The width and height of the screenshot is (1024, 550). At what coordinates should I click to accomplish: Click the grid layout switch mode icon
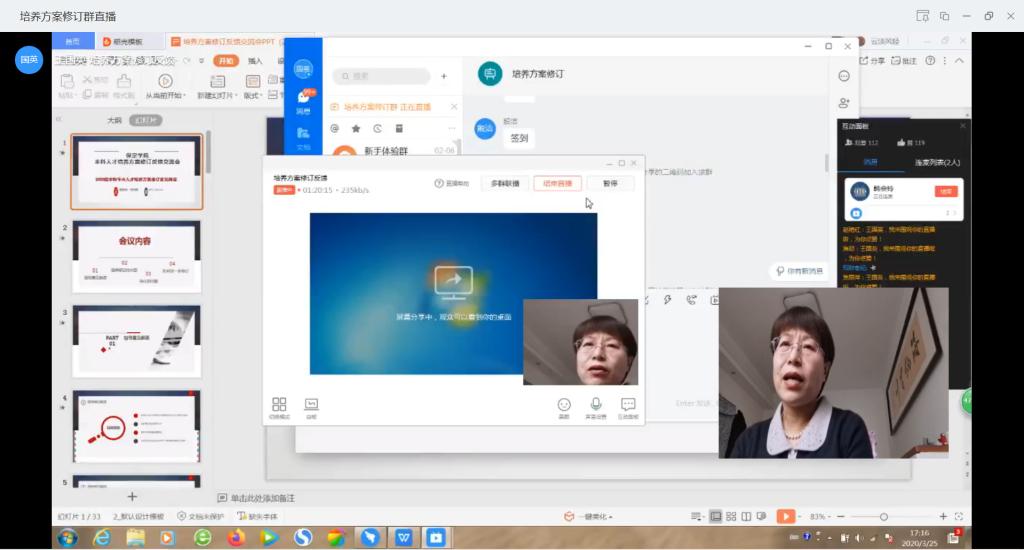(x=279, y=404)
